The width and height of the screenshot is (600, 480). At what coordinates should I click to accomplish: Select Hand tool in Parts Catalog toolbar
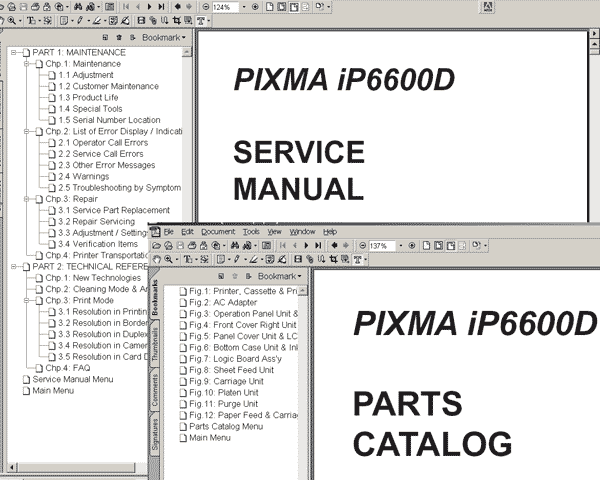pos(157,260)
